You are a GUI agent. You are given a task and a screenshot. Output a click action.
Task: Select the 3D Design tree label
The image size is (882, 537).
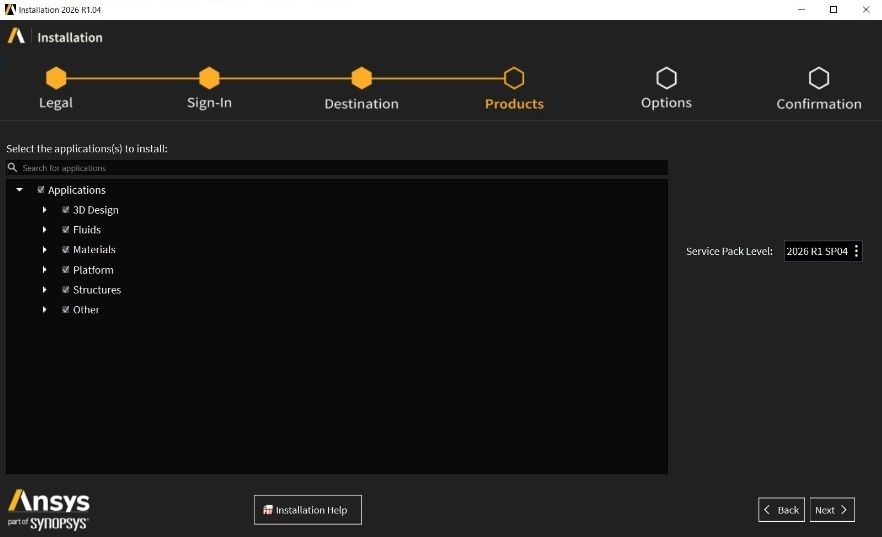tap(96, 210)
